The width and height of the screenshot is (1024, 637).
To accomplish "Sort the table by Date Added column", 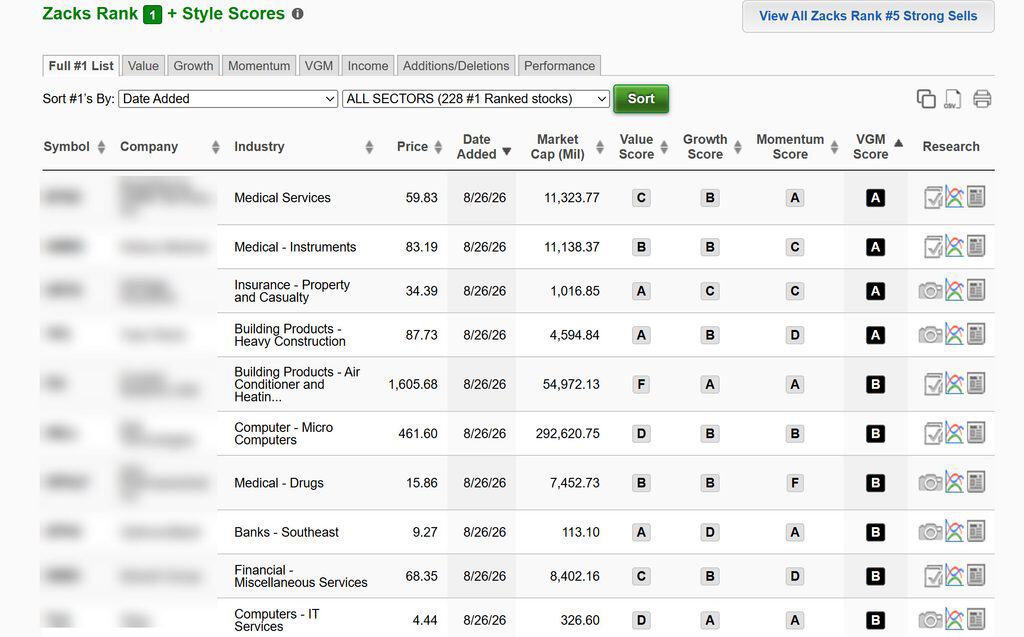I will tap(483, 146).
